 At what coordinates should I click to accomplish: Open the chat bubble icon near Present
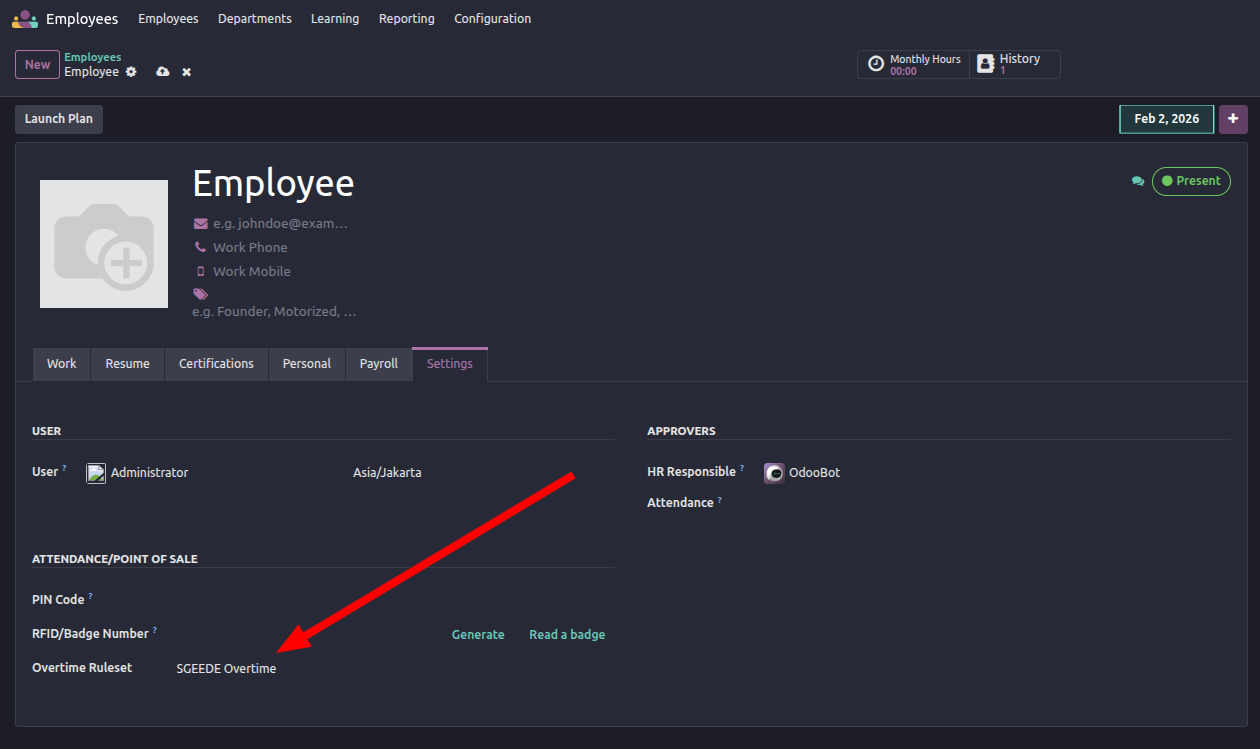click(1137, 181)
